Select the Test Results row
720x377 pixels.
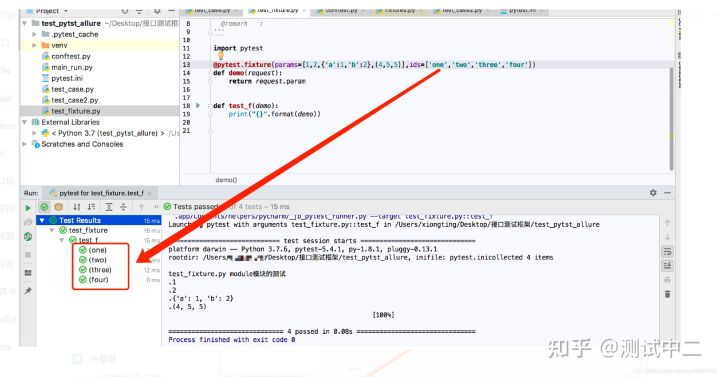point(98,220)
